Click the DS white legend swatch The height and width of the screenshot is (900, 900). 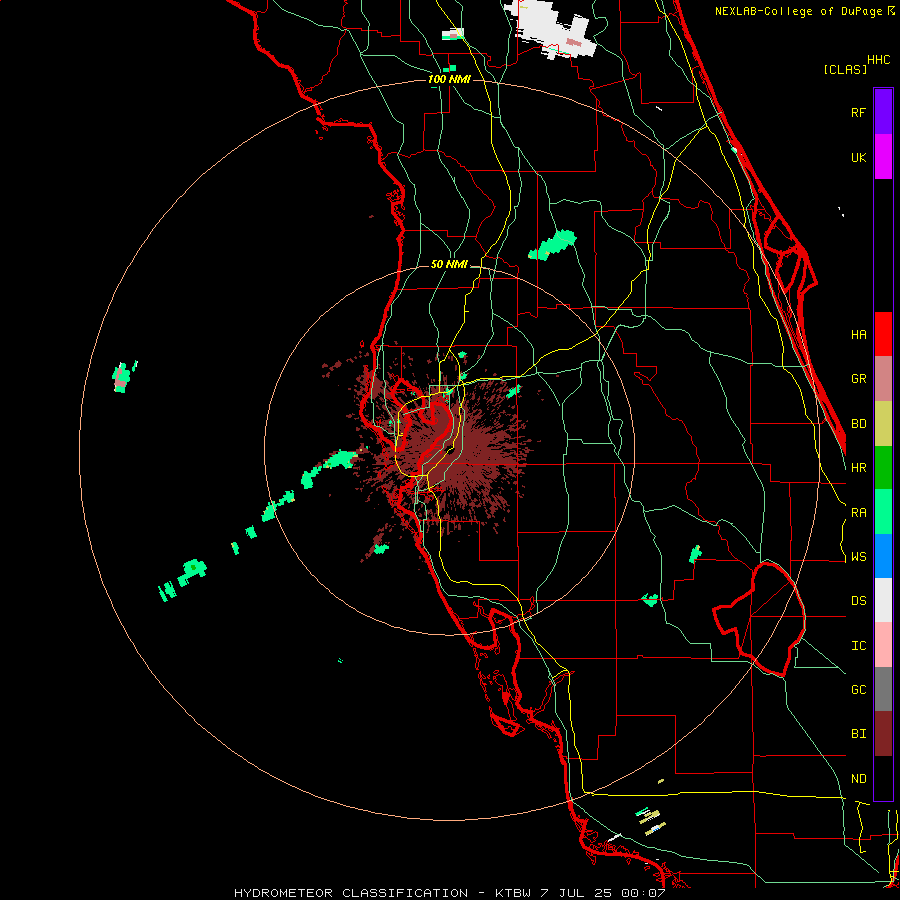883,600
